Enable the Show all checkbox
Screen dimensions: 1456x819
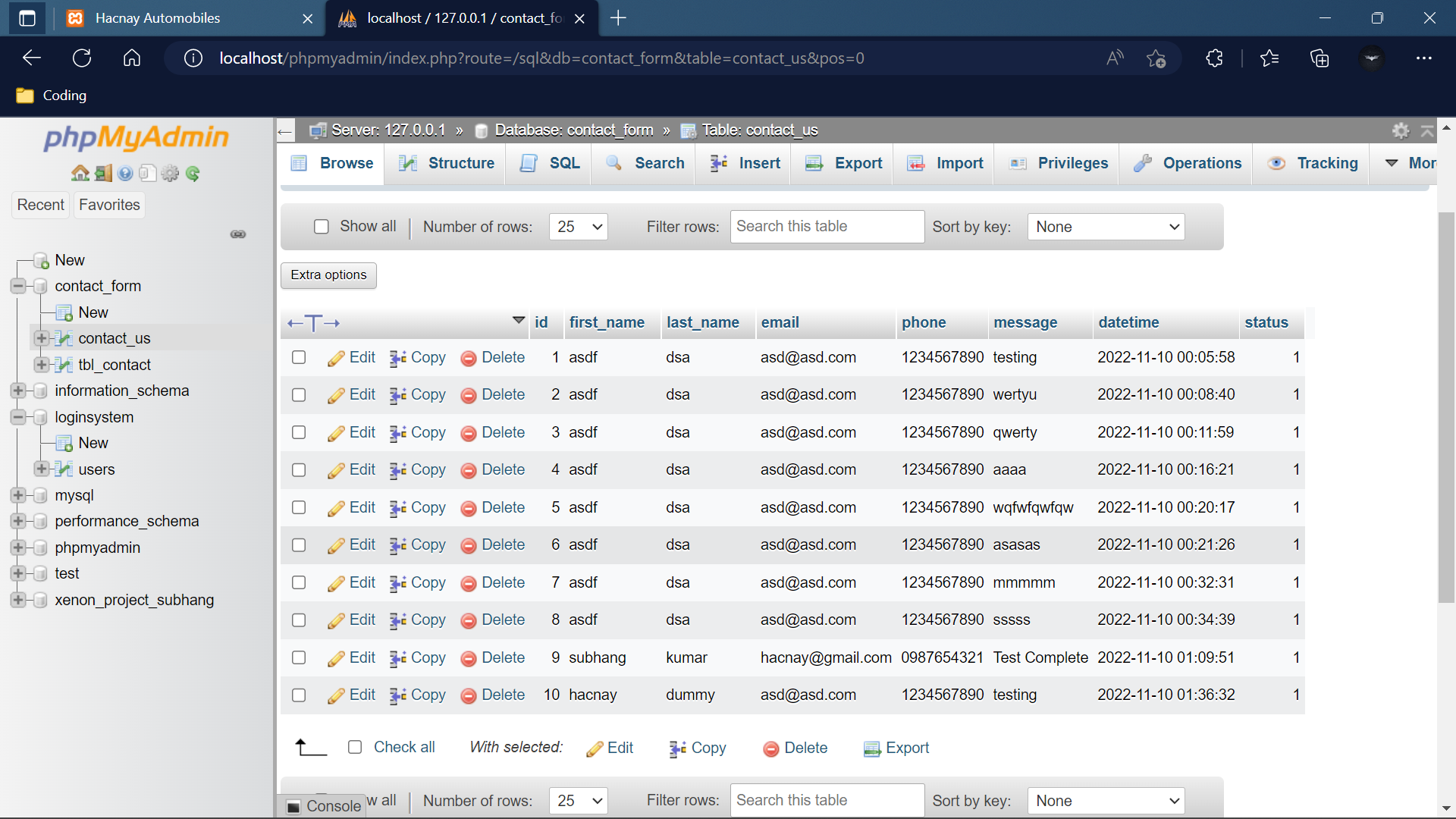click(322, 227)
